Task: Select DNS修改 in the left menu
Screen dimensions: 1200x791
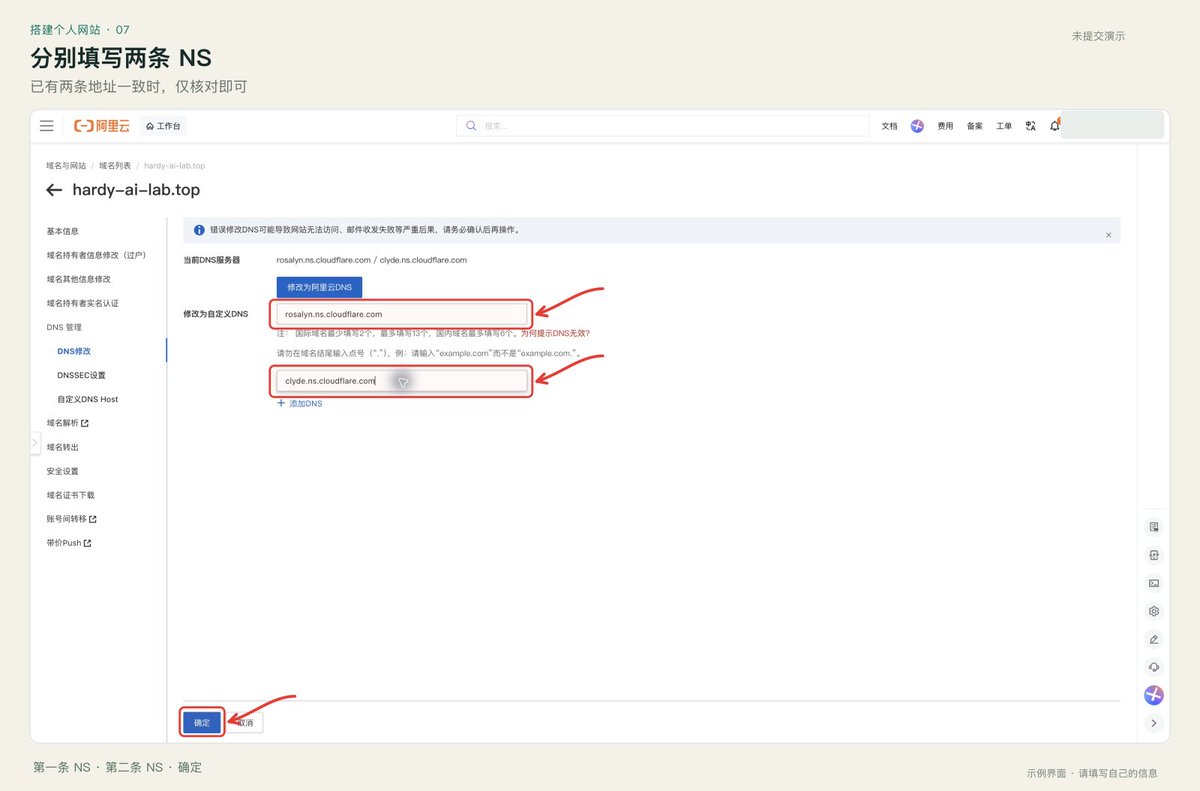Action: 74,351
